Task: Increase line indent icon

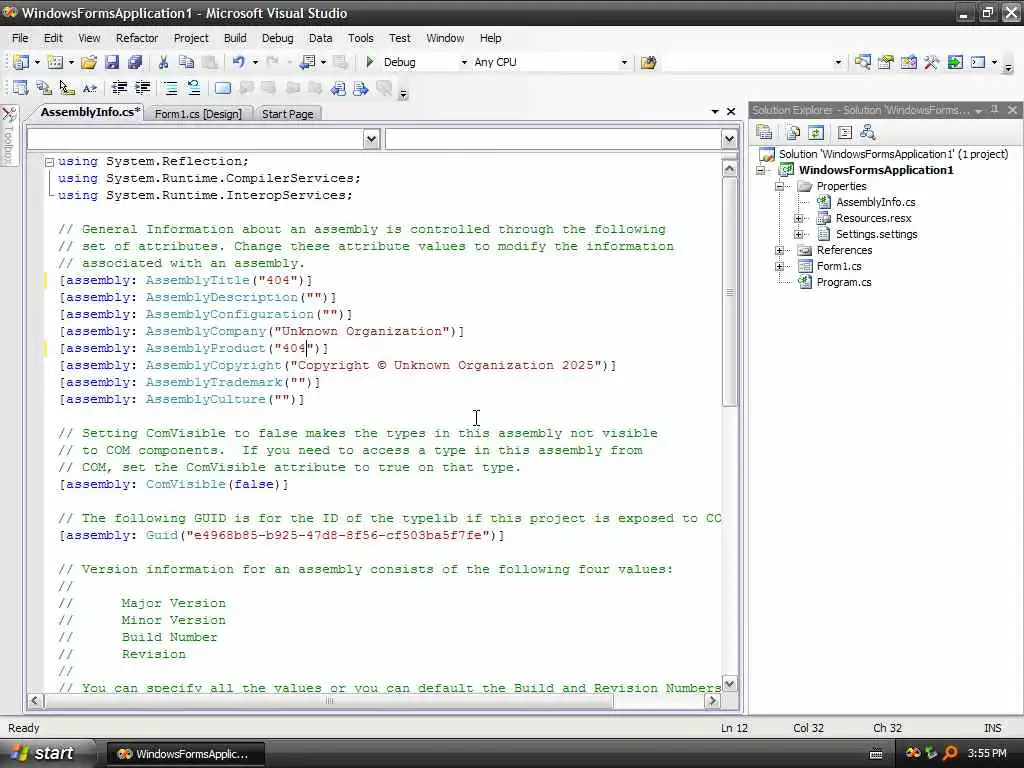Action: click(x=142, y=88)
